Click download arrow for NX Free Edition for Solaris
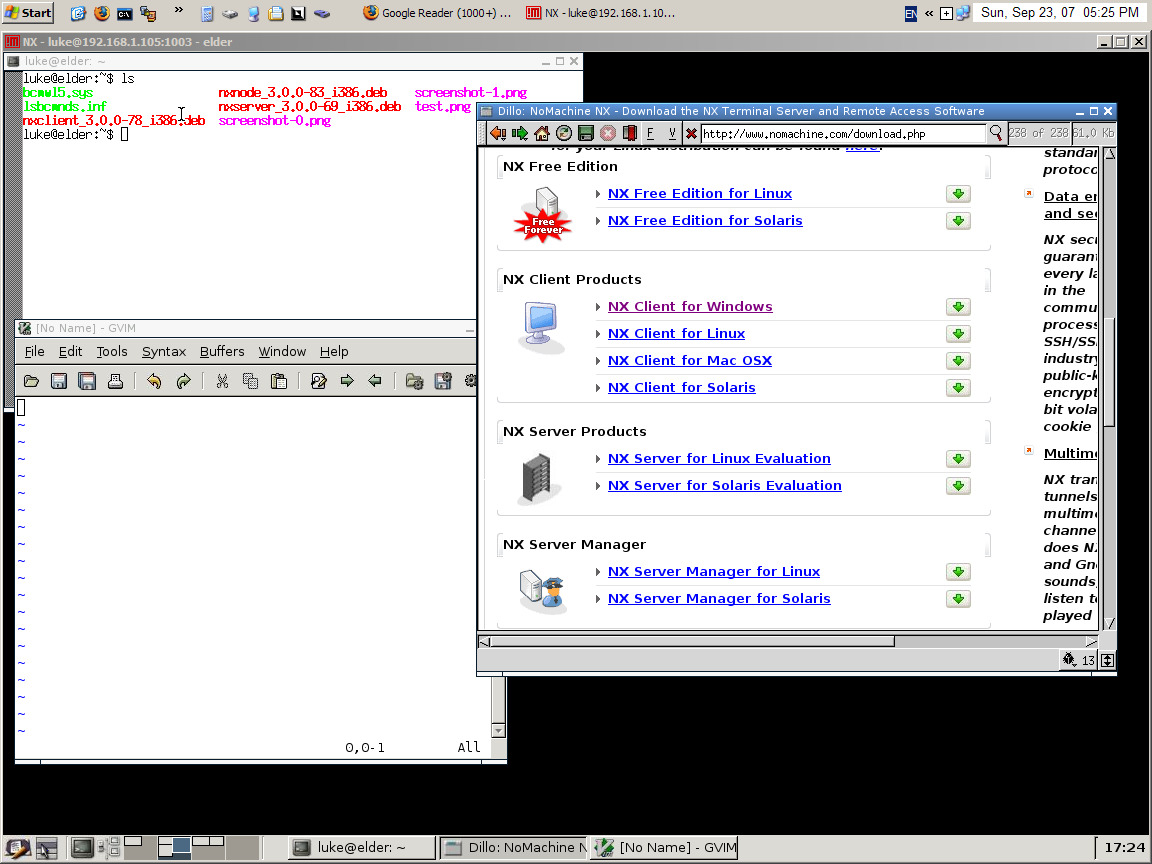The image size is (1152, 864). click(x=957, y=221)
